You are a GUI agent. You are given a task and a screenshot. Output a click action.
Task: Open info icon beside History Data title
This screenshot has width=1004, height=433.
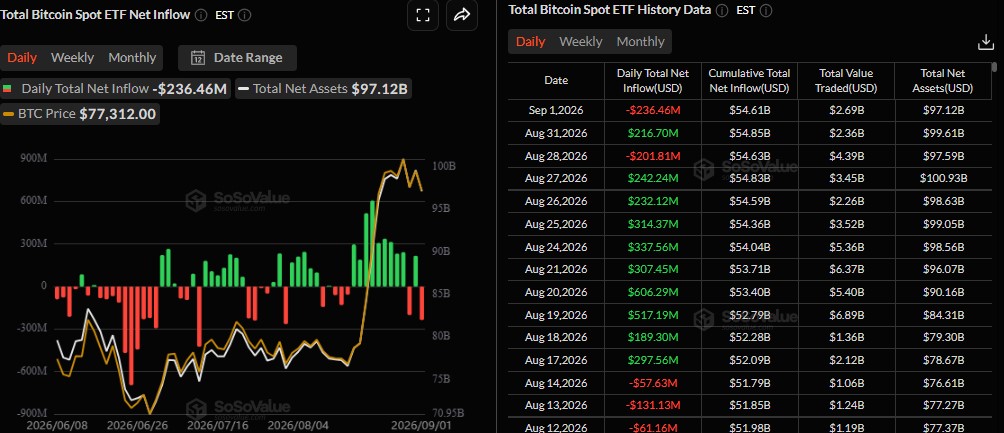[x=722, y=10]
